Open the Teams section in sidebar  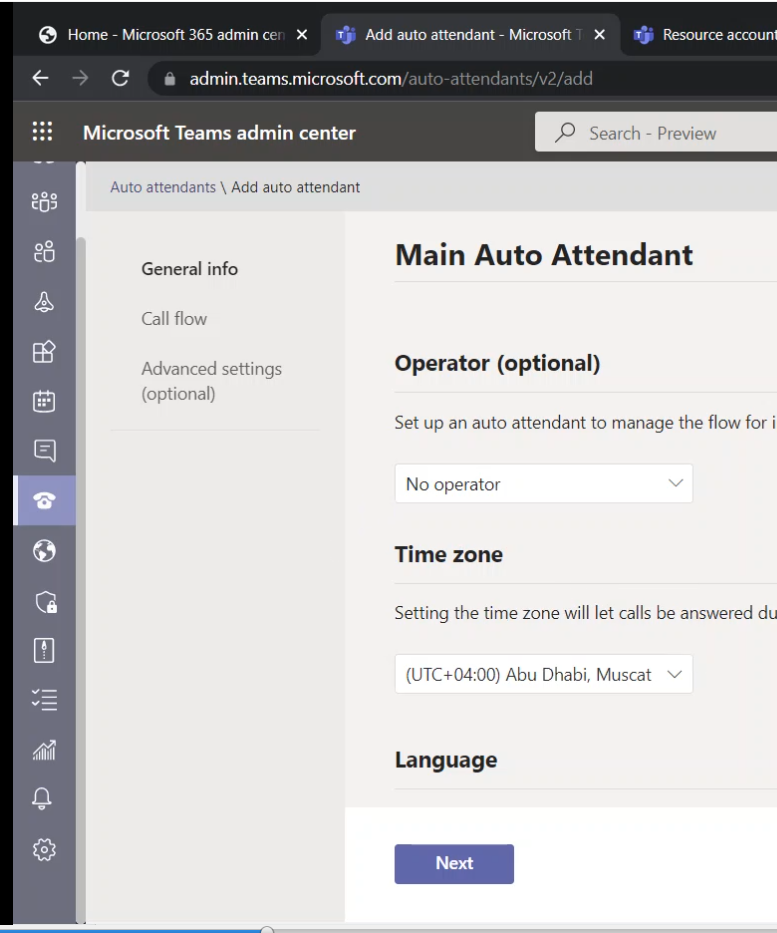pyautogui.click(x=44, y=203)
